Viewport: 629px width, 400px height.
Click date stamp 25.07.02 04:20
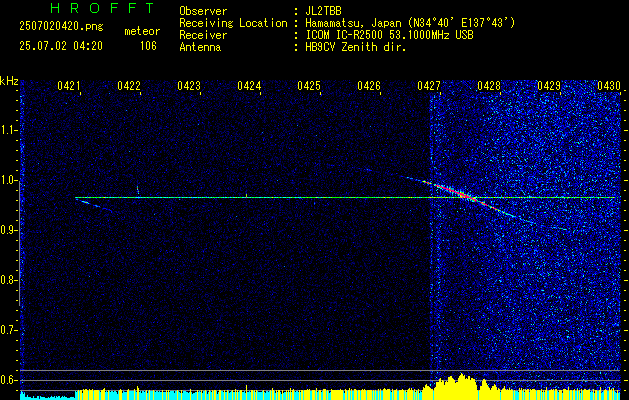[61, 46]
